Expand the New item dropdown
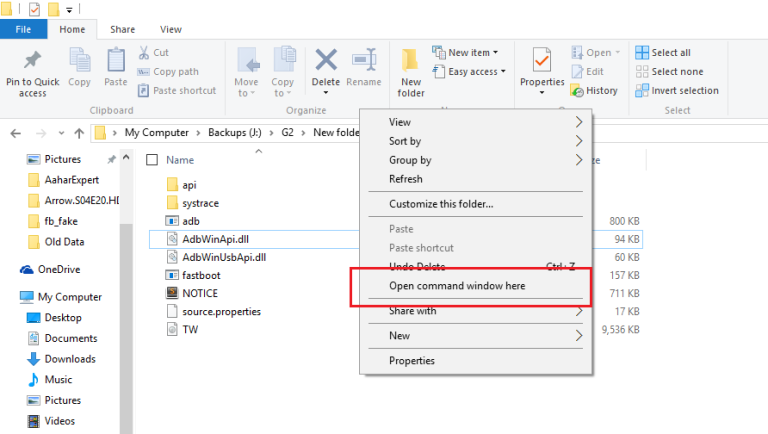 (x=468, y=52)
